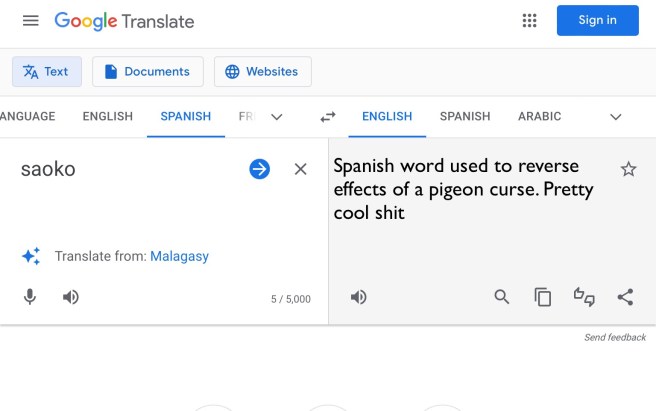Viewport: 656px width, 411px height.
Task: Click the blue translate arrow button
Action: tap(259, 169)
